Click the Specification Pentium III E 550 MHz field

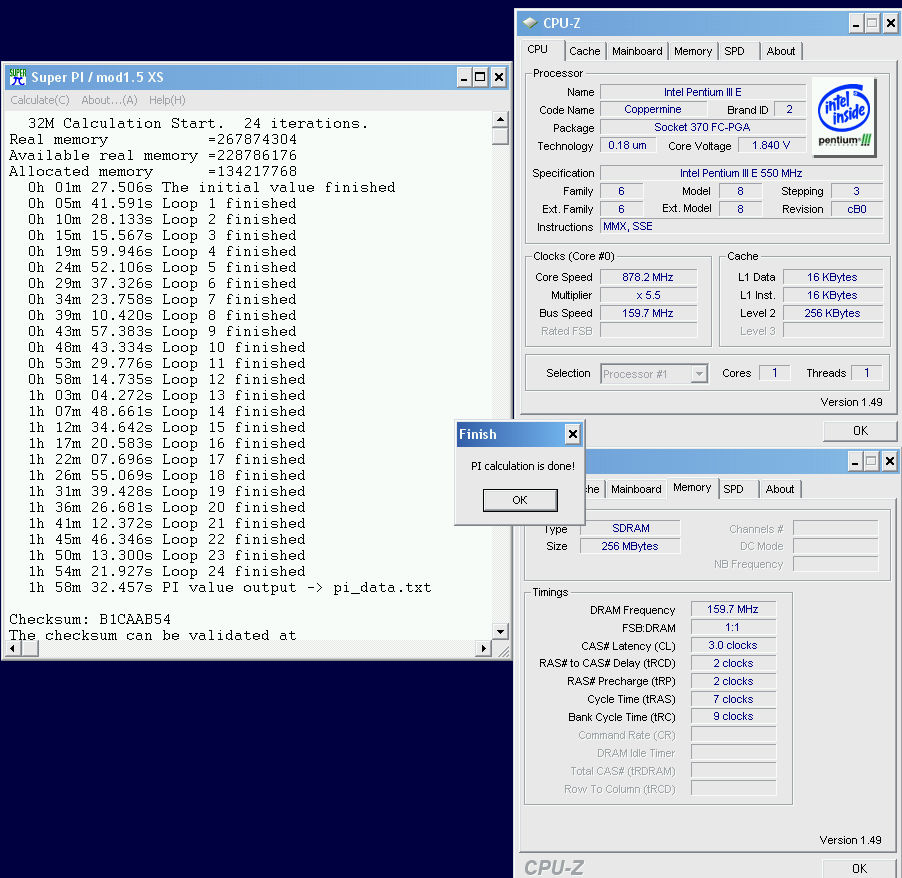click(742, 173)
